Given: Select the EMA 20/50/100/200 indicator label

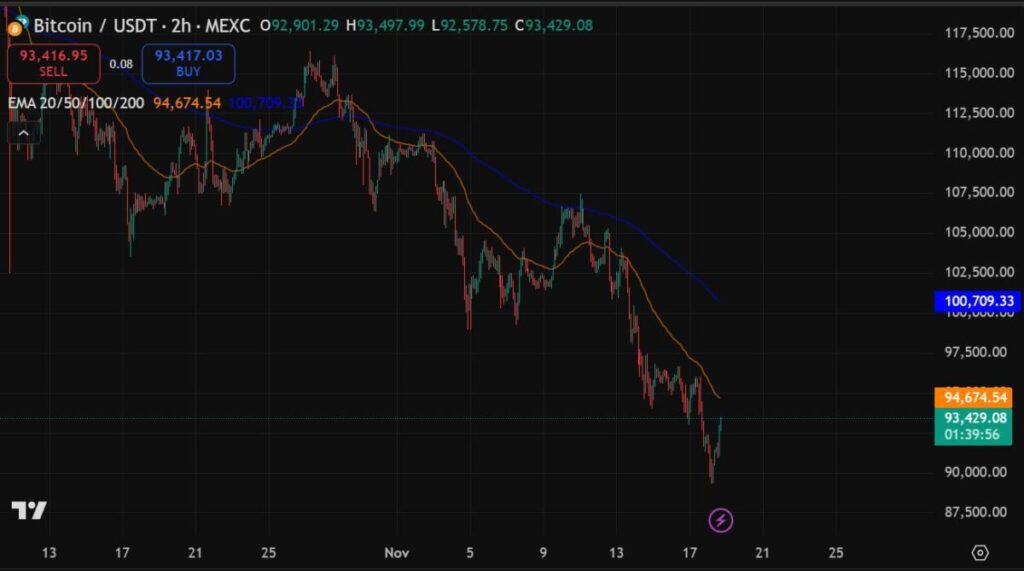Looking at the screenshot, I should click(x=76, y=102).
